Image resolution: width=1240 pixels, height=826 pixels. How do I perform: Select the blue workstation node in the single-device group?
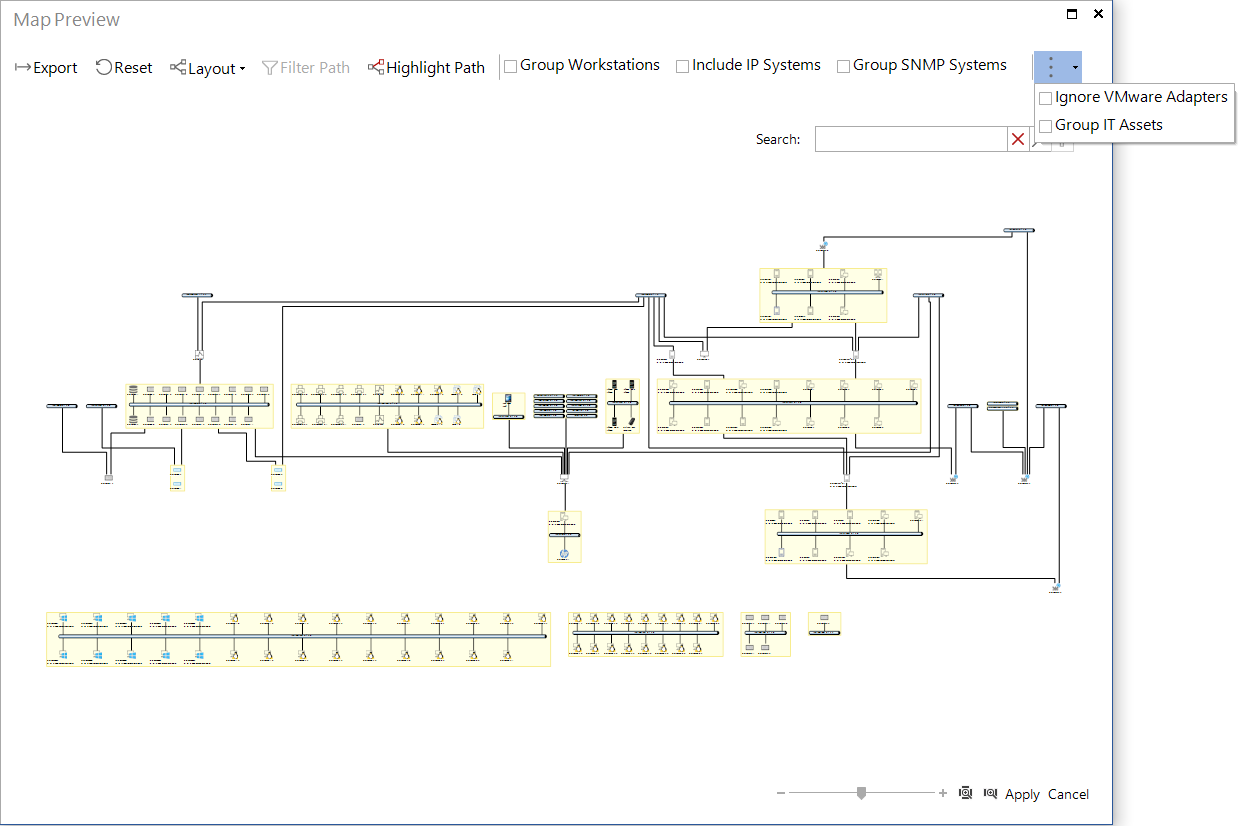click(x=509, y=399)
